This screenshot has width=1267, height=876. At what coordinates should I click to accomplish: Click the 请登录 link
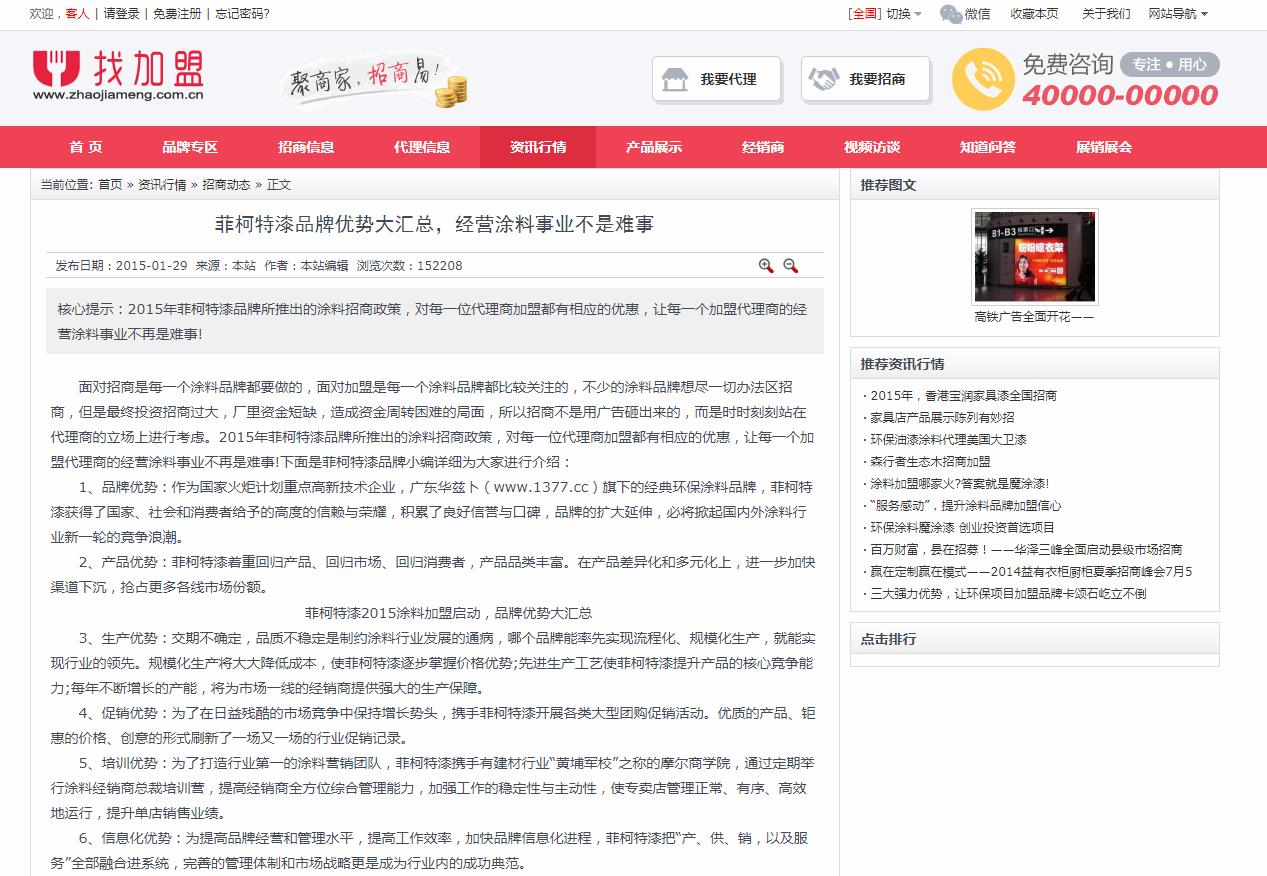[x=122, y=14]
